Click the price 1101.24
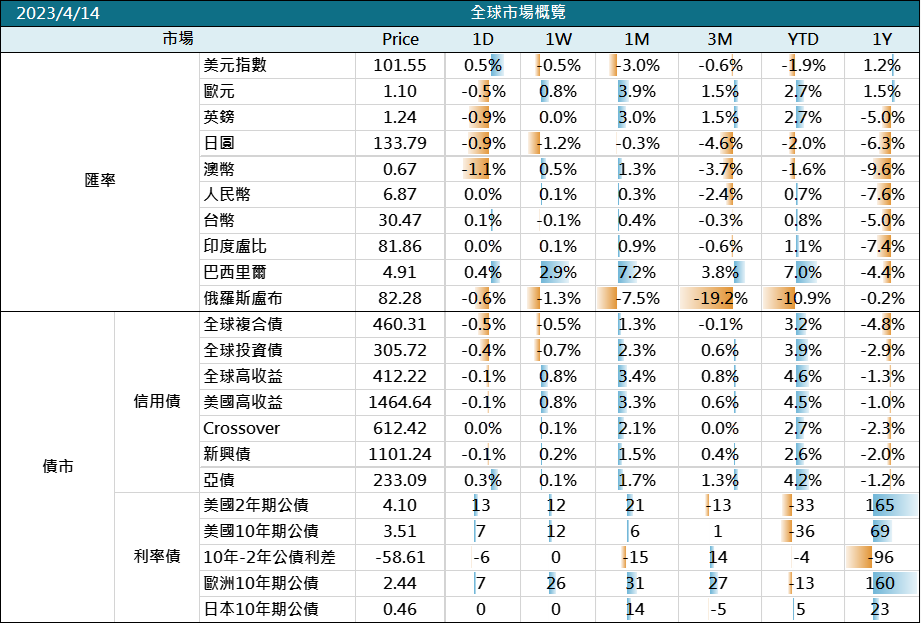921x624 pixels. [x=400, y=454]
